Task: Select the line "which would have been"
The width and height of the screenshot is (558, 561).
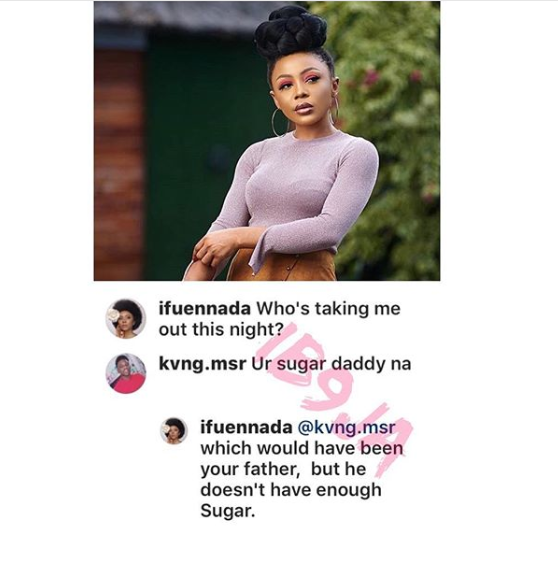Action: (x=302, y=448)
